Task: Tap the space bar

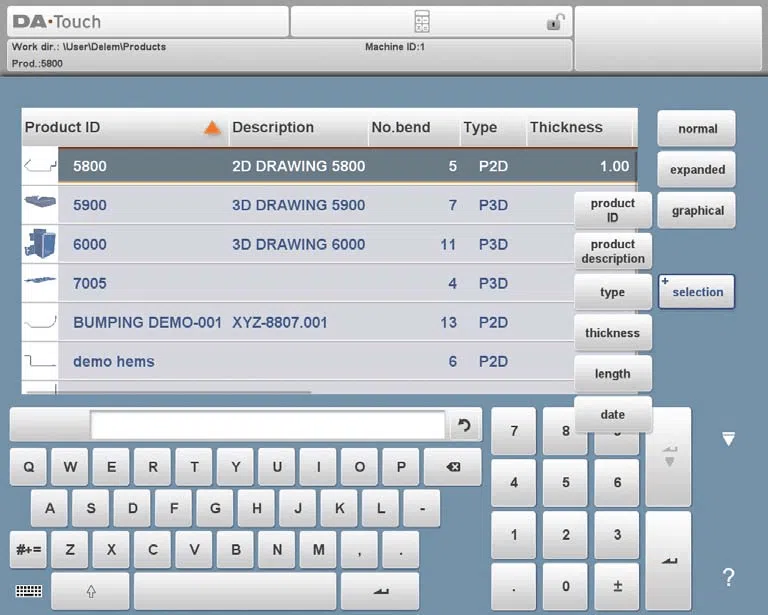Action: tap(235, 591)
